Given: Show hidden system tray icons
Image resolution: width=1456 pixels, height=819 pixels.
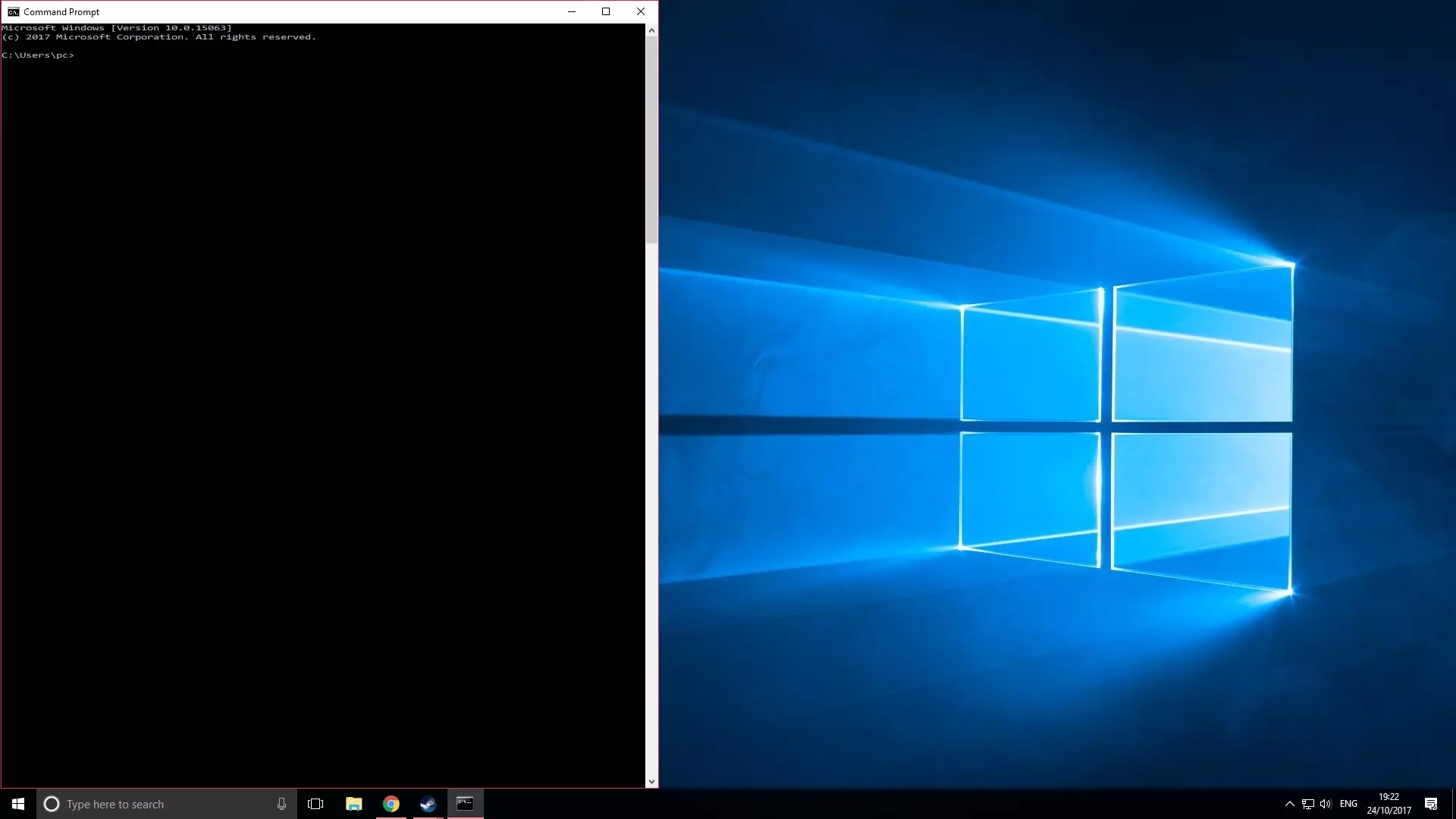Looking at the screenshot, I should (1289, 804).
